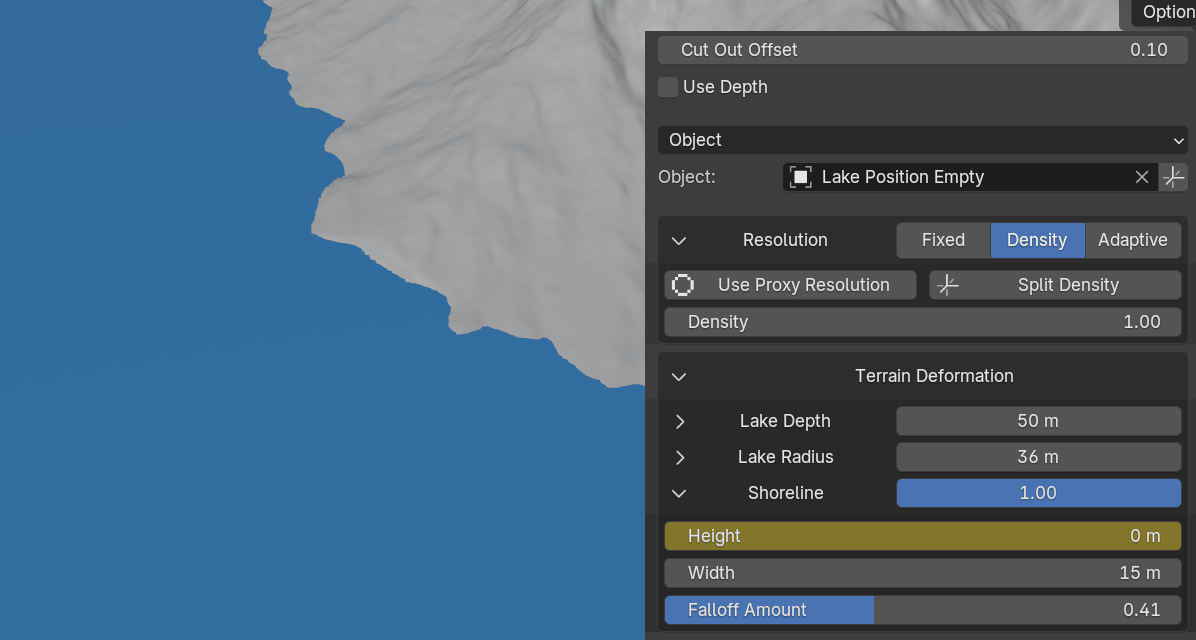Open the Object type dropdown
Viewport: 1196px width, 640px height.
click(x=922, y=140)
